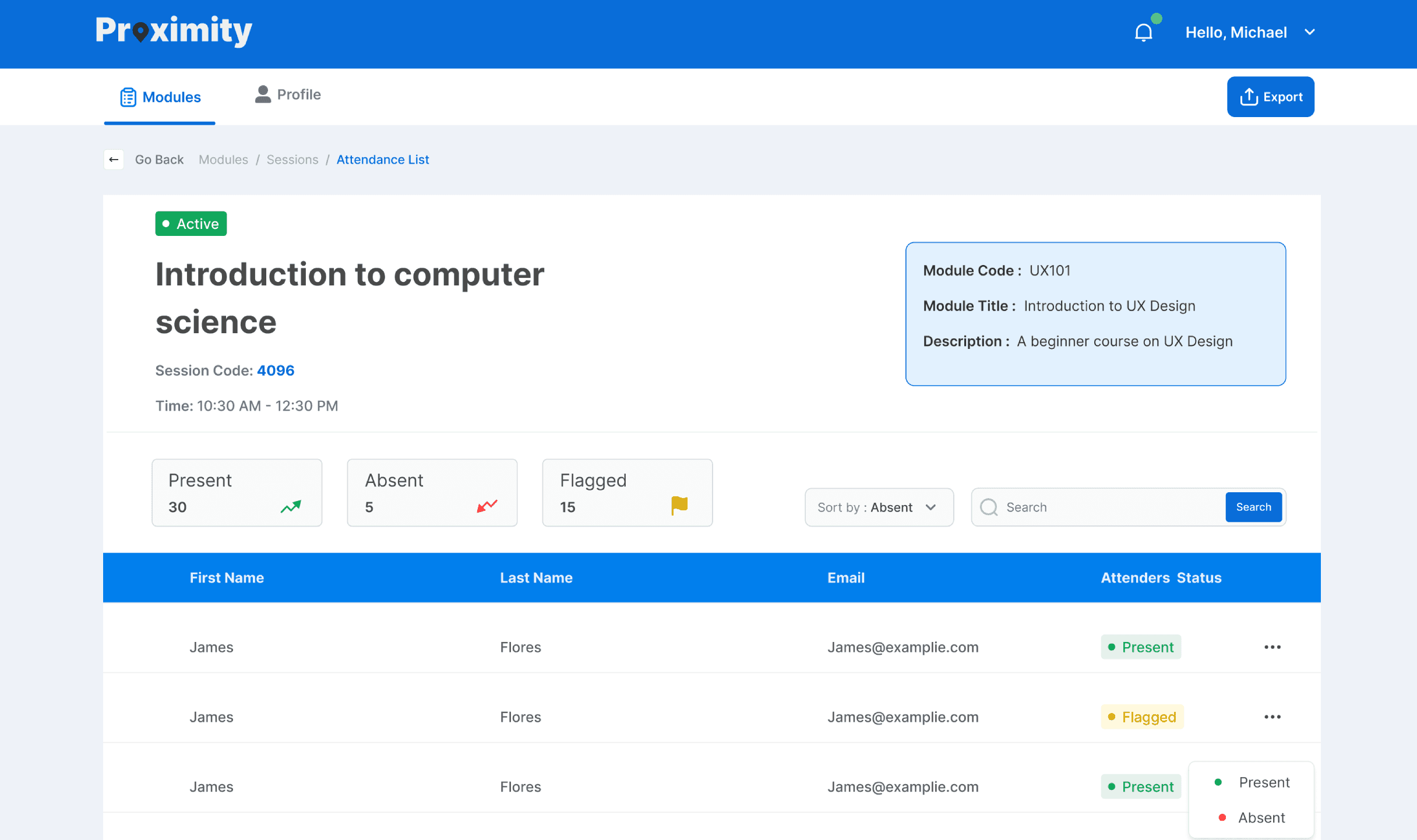Click the magnifier icon in search field
Screen dimensions: 1417x840
coord(989,507)
